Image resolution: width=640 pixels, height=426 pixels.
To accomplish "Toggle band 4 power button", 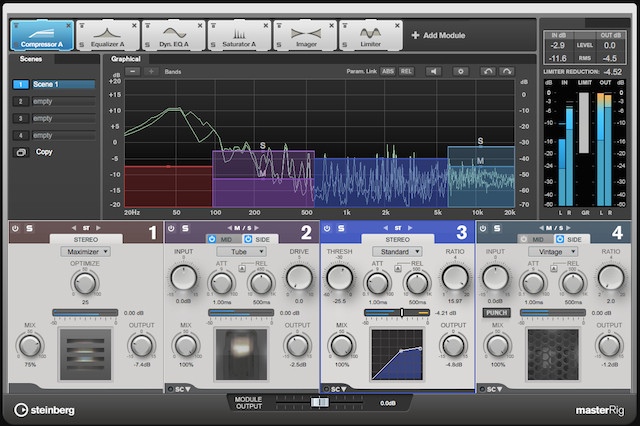I will click(483, 229).
